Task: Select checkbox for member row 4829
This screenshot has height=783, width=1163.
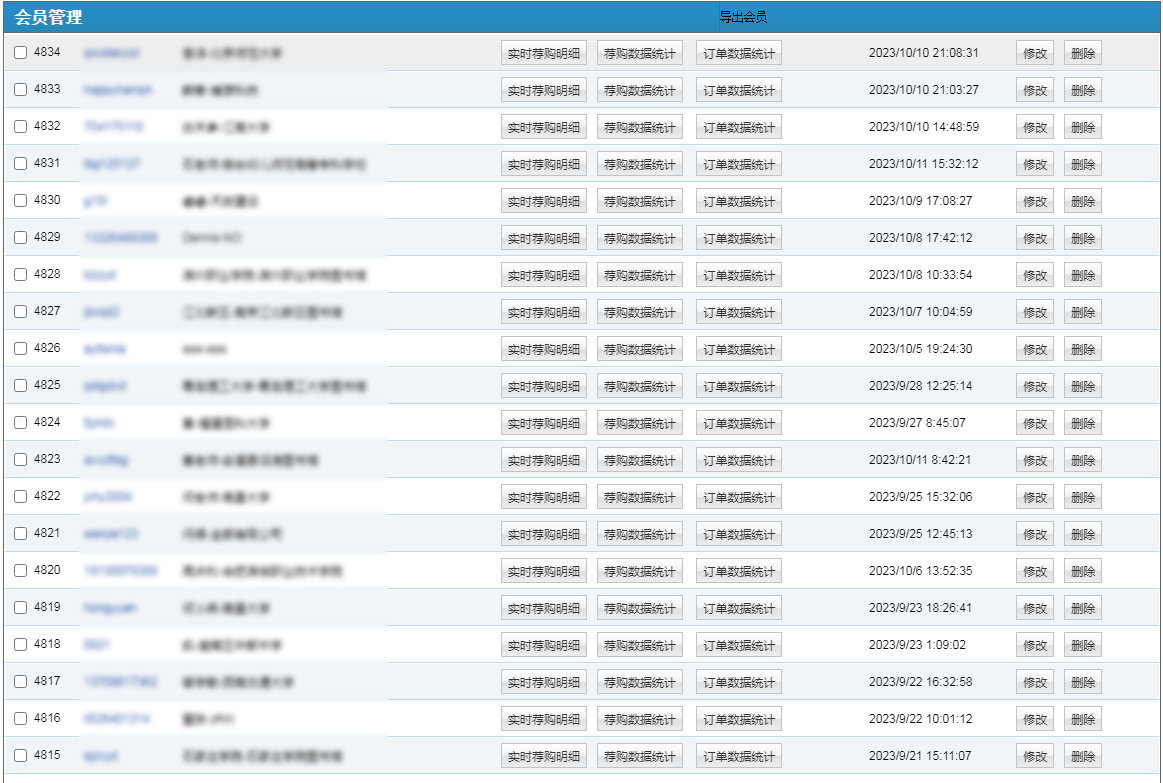Action: 21,238
